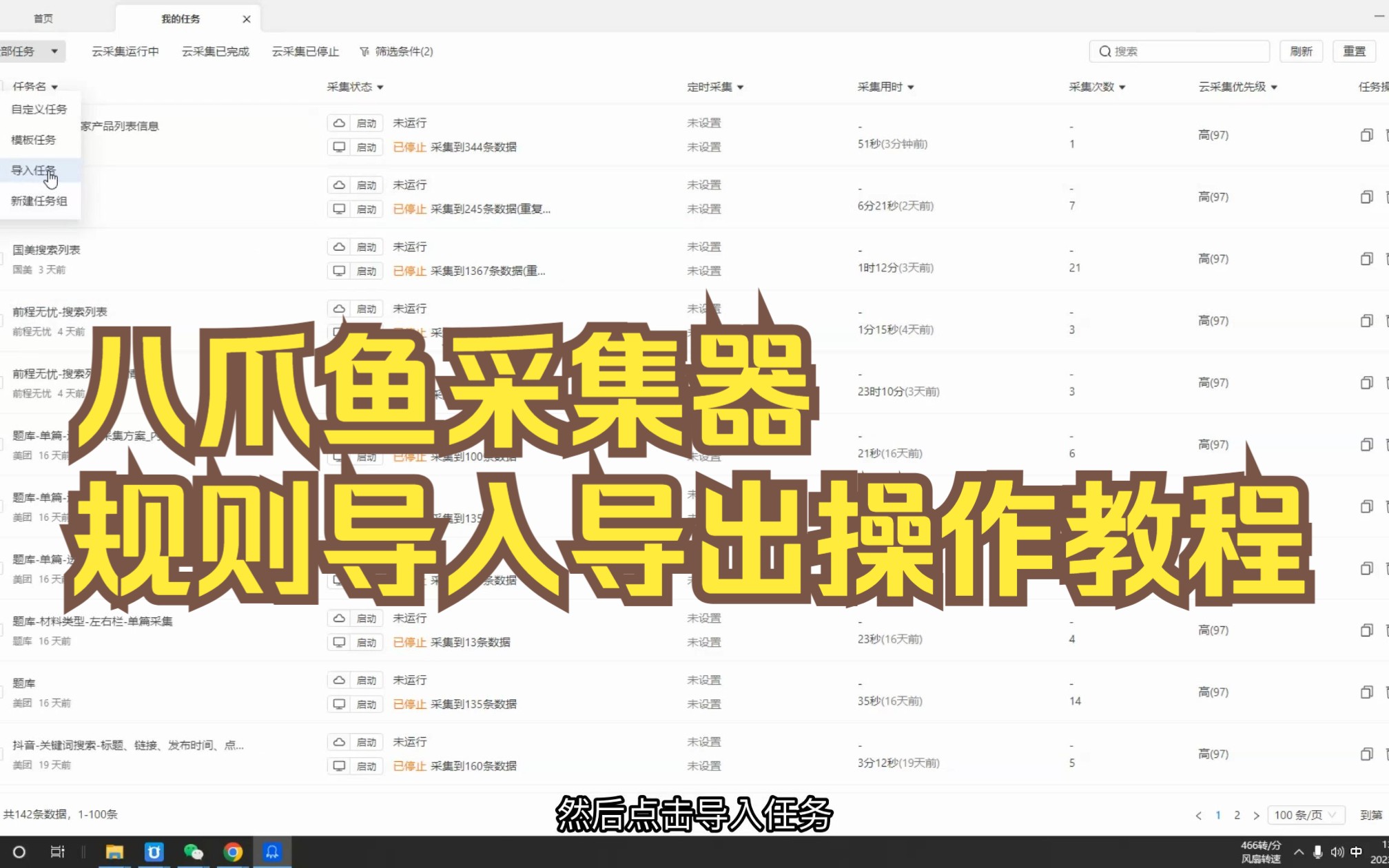Open WeChat from taskbar
Image resolution: width=1389 pixels, height=868 pixels.
(194, 852)
